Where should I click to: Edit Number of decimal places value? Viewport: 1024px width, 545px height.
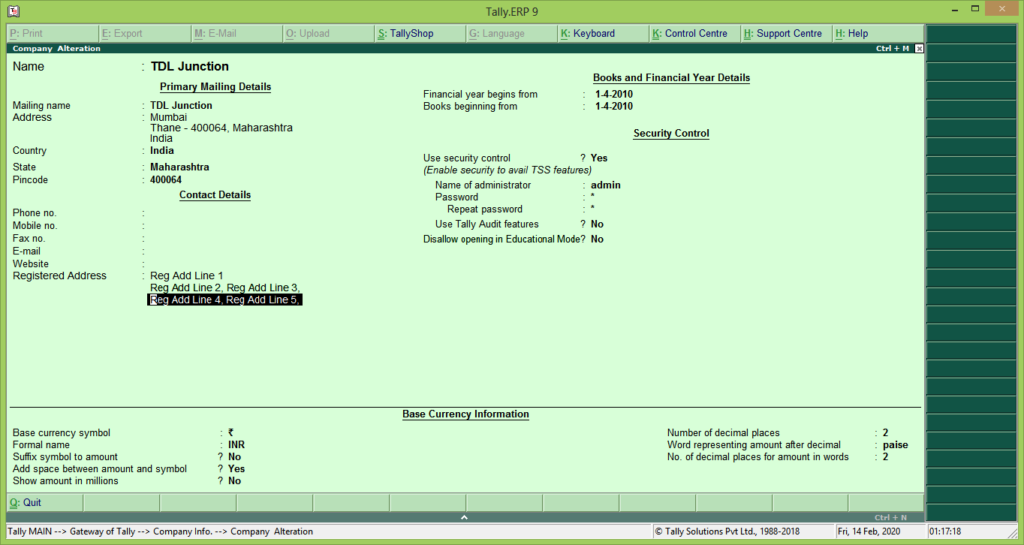(886, 433)
